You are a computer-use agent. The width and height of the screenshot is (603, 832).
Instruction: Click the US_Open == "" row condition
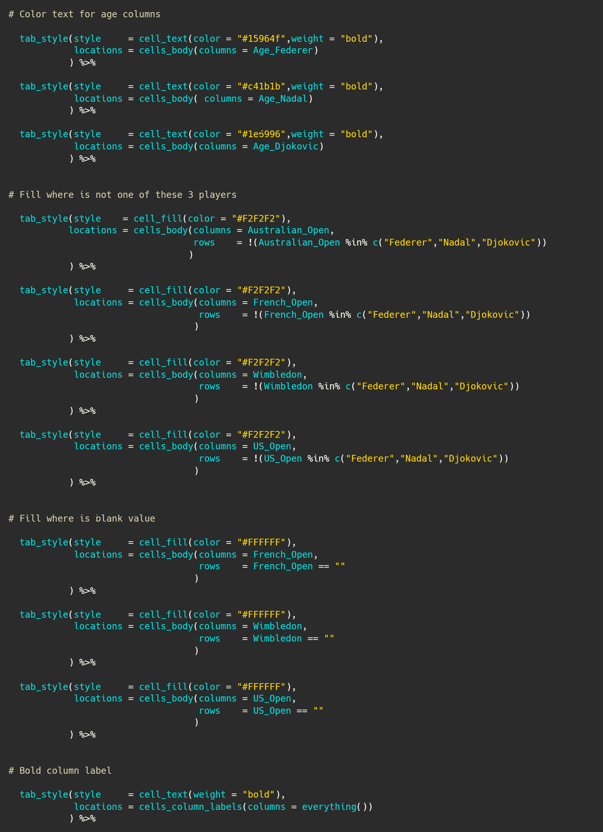[288, 710]
